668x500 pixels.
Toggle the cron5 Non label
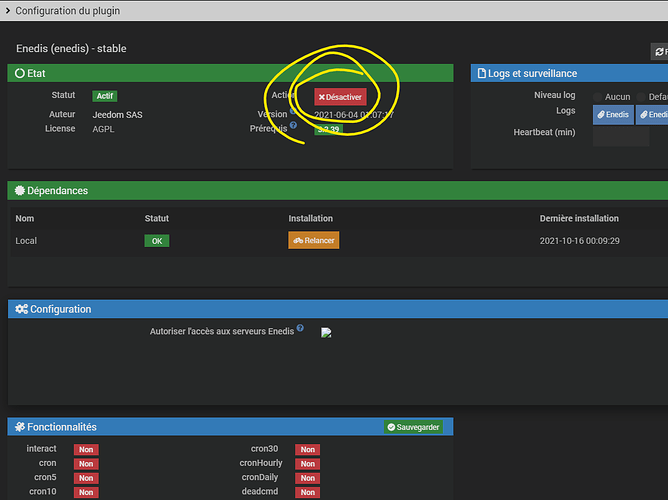86,478
